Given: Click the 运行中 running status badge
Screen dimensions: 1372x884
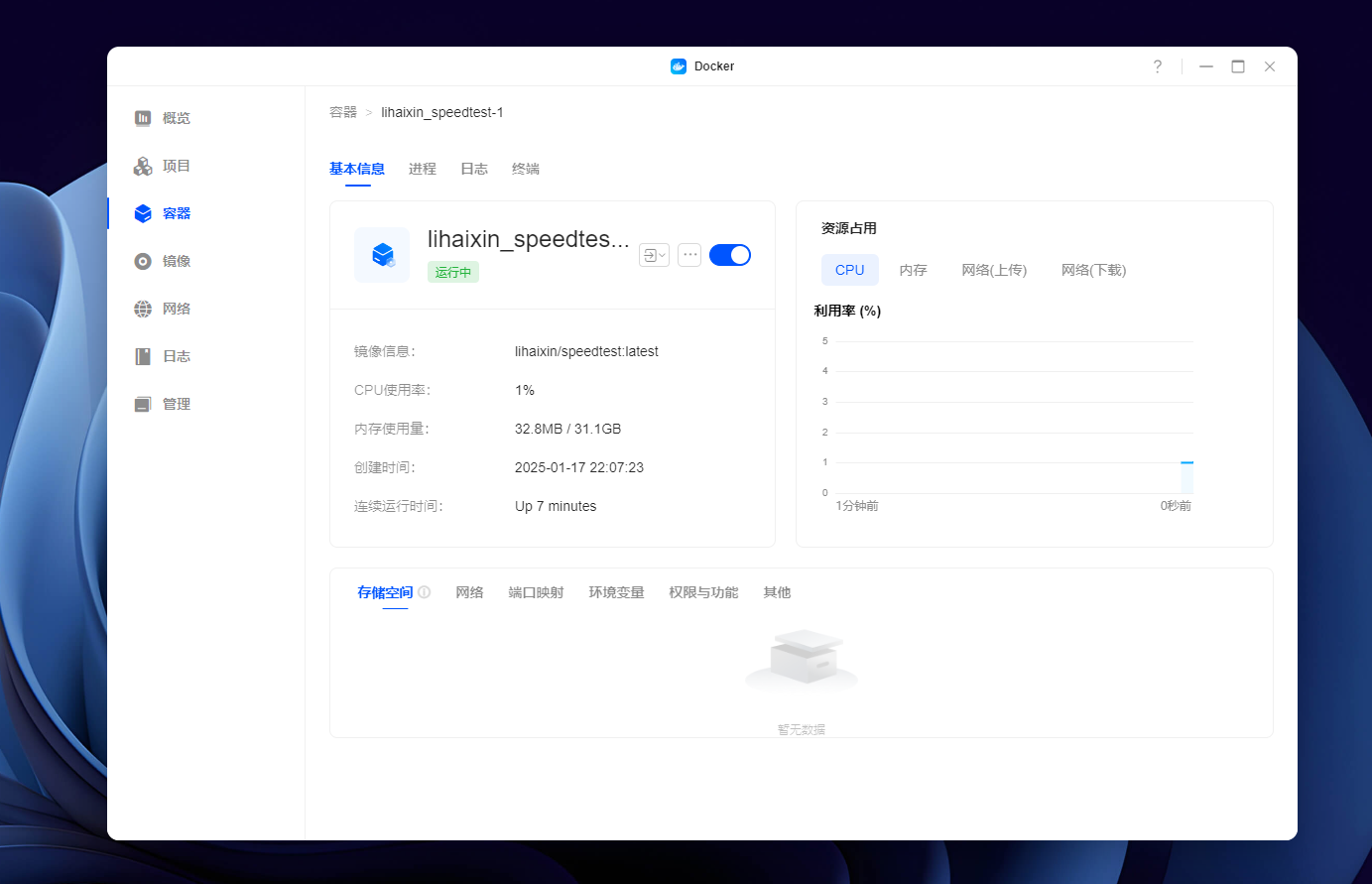Looking at the screenshot, I should [453, 272].
